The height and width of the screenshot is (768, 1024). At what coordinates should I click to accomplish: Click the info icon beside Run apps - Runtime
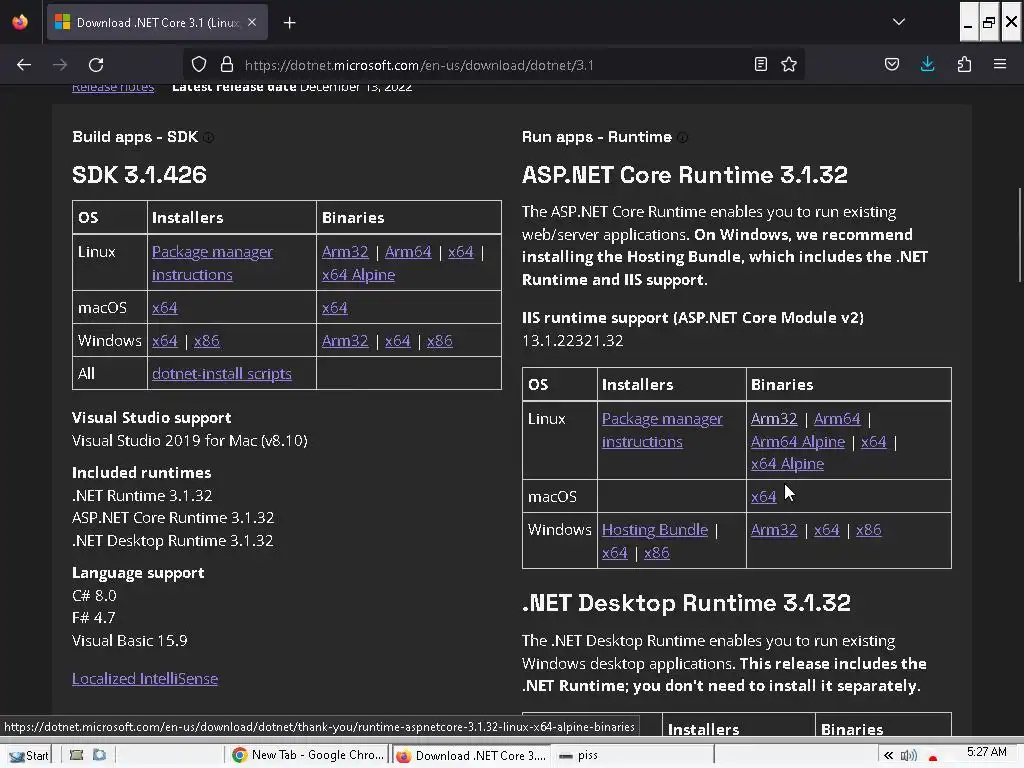pos(682,137)
